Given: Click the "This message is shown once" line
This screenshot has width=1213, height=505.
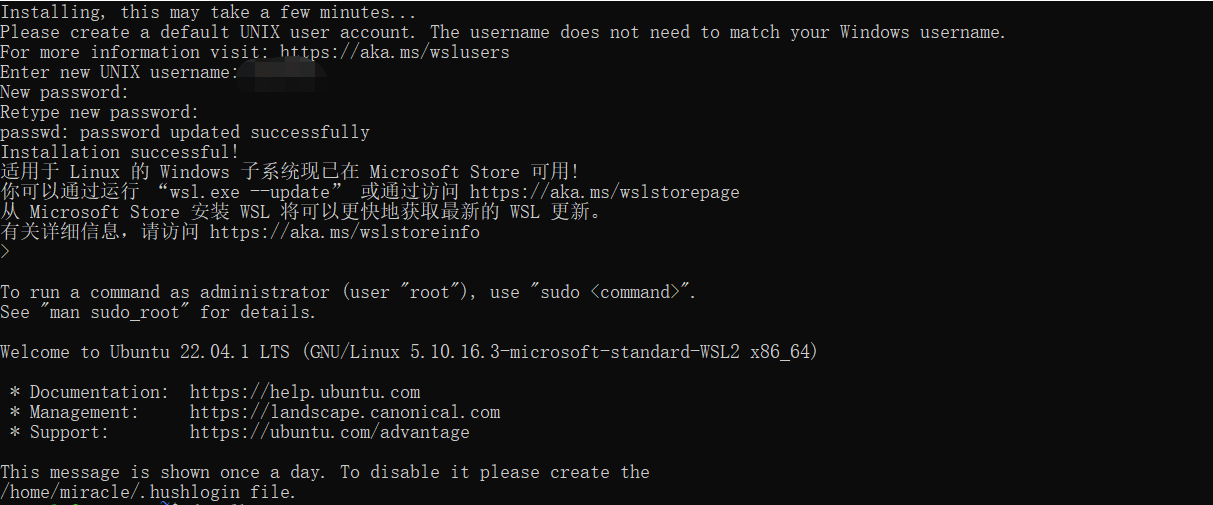Looking at the screenshot, I should pos(324,472).
